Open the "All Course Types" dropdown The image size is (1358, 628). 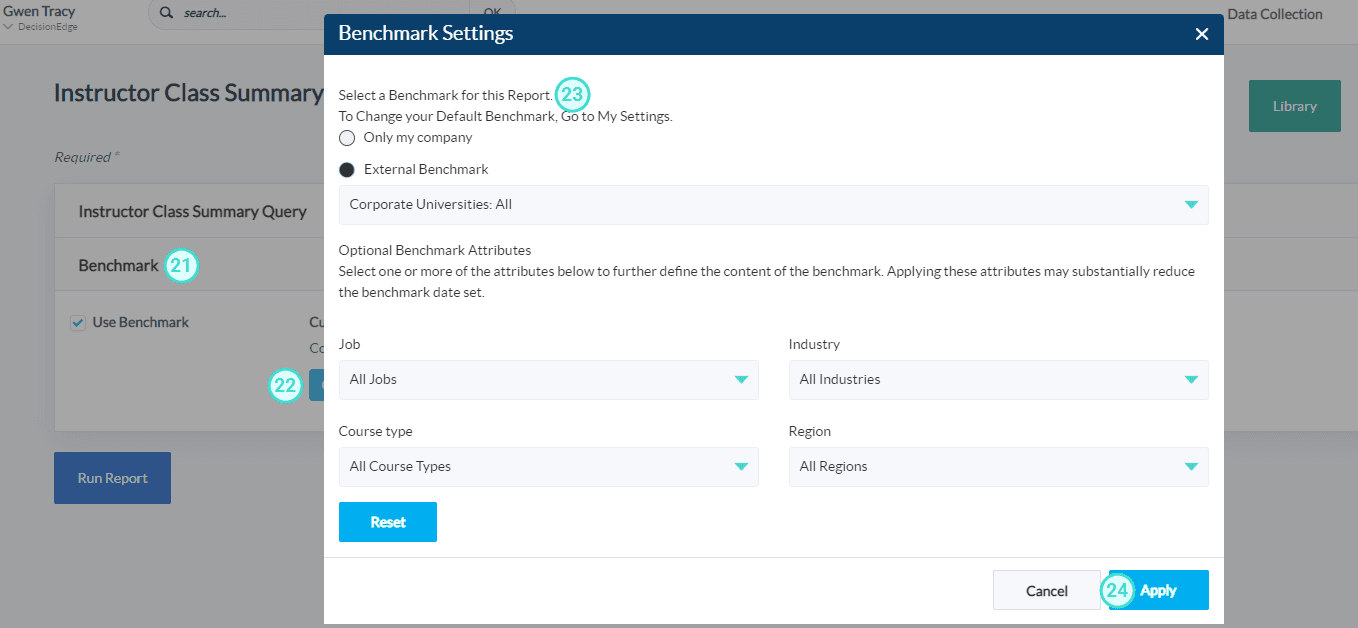click(740, 466)
